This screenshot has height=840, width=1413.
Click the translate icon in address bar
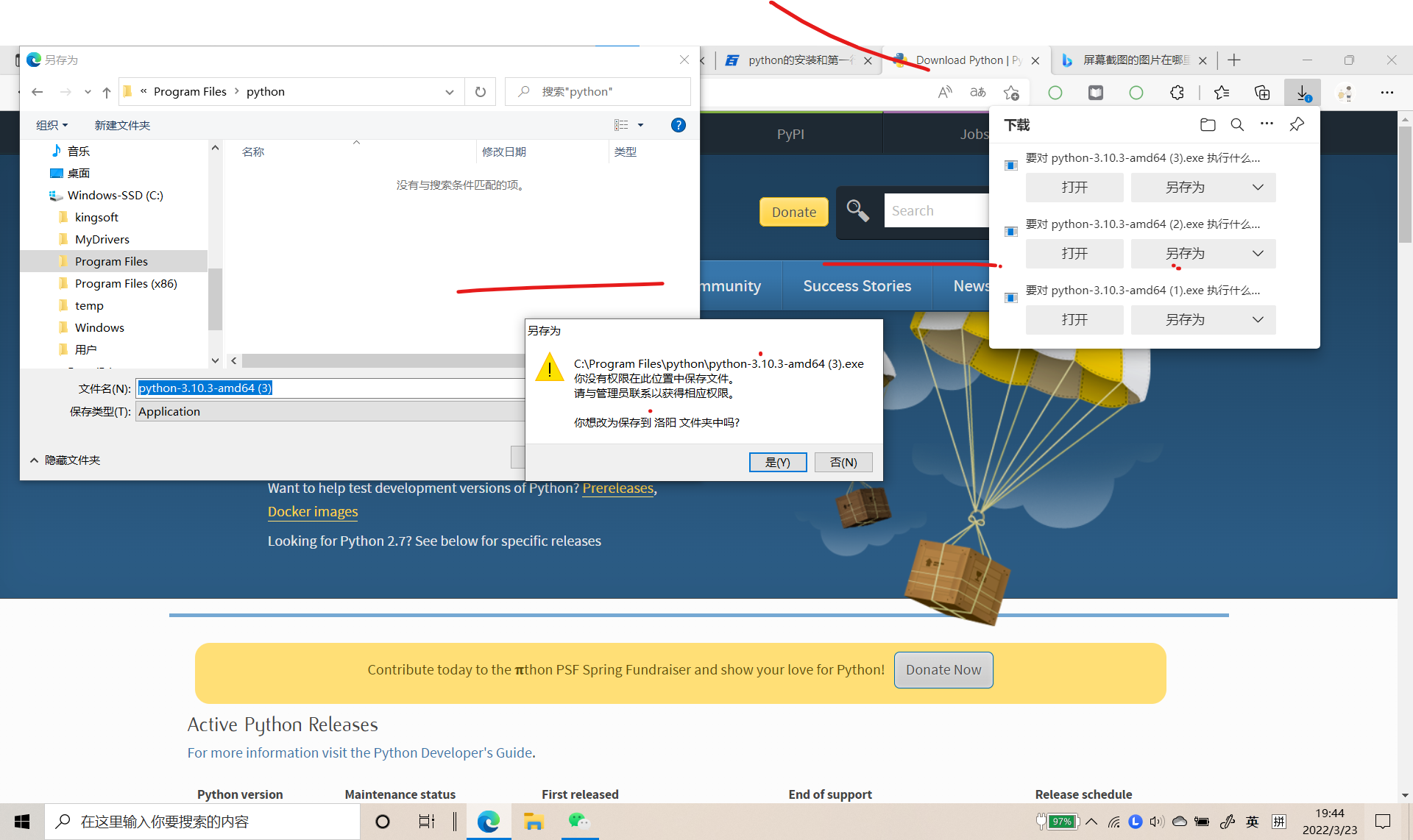pyautogui.click(x=978, y=92)
